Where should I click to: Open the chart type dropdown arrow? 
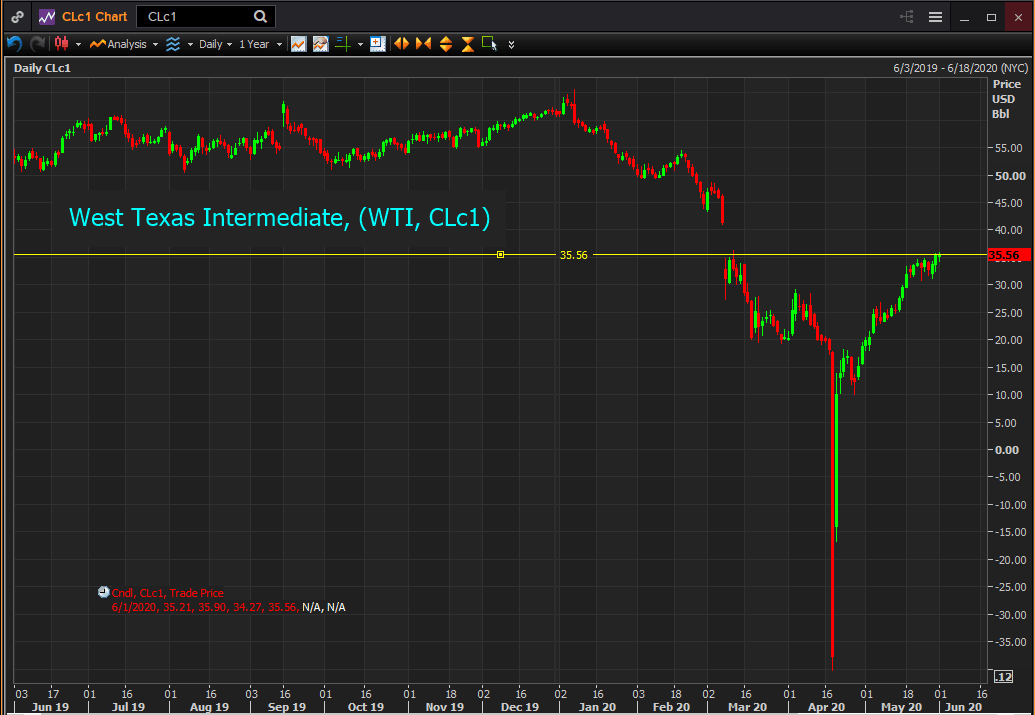point(78,44)
